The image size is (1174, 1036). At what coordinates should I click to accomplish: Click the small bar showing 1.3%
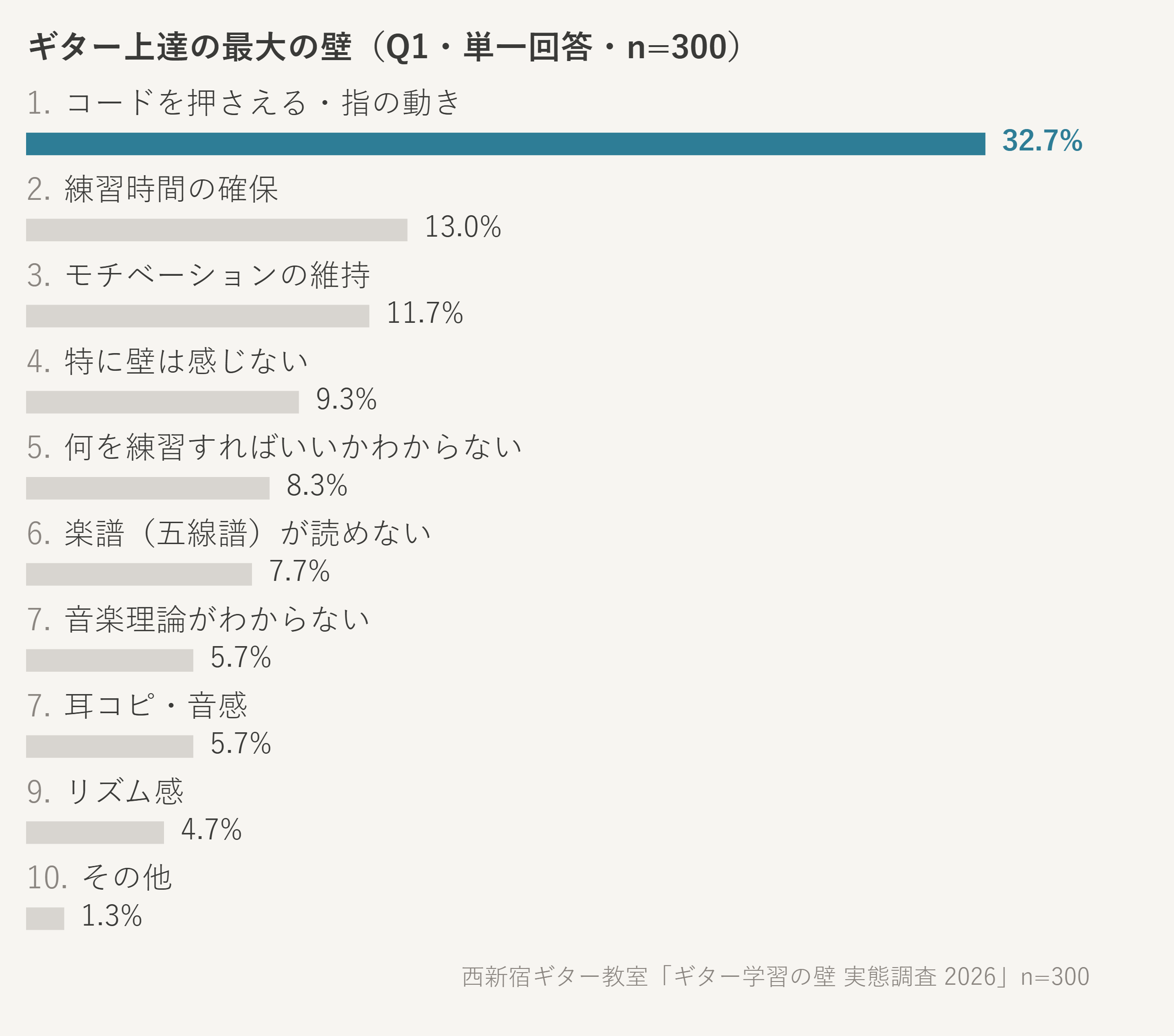coord(45,919)
